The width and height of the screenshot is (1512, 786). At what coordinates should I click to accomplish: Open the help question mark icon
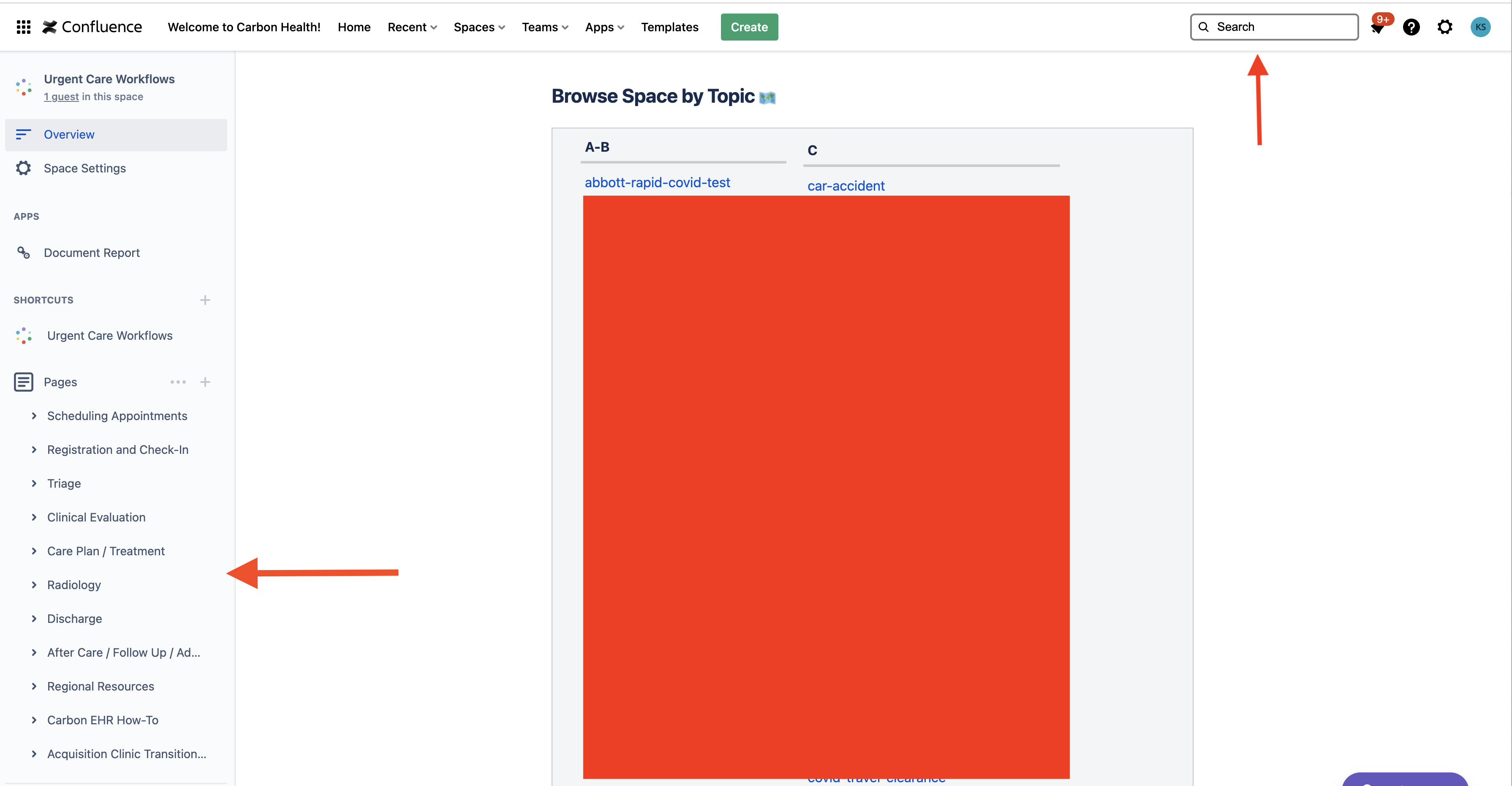[1411, 27]
